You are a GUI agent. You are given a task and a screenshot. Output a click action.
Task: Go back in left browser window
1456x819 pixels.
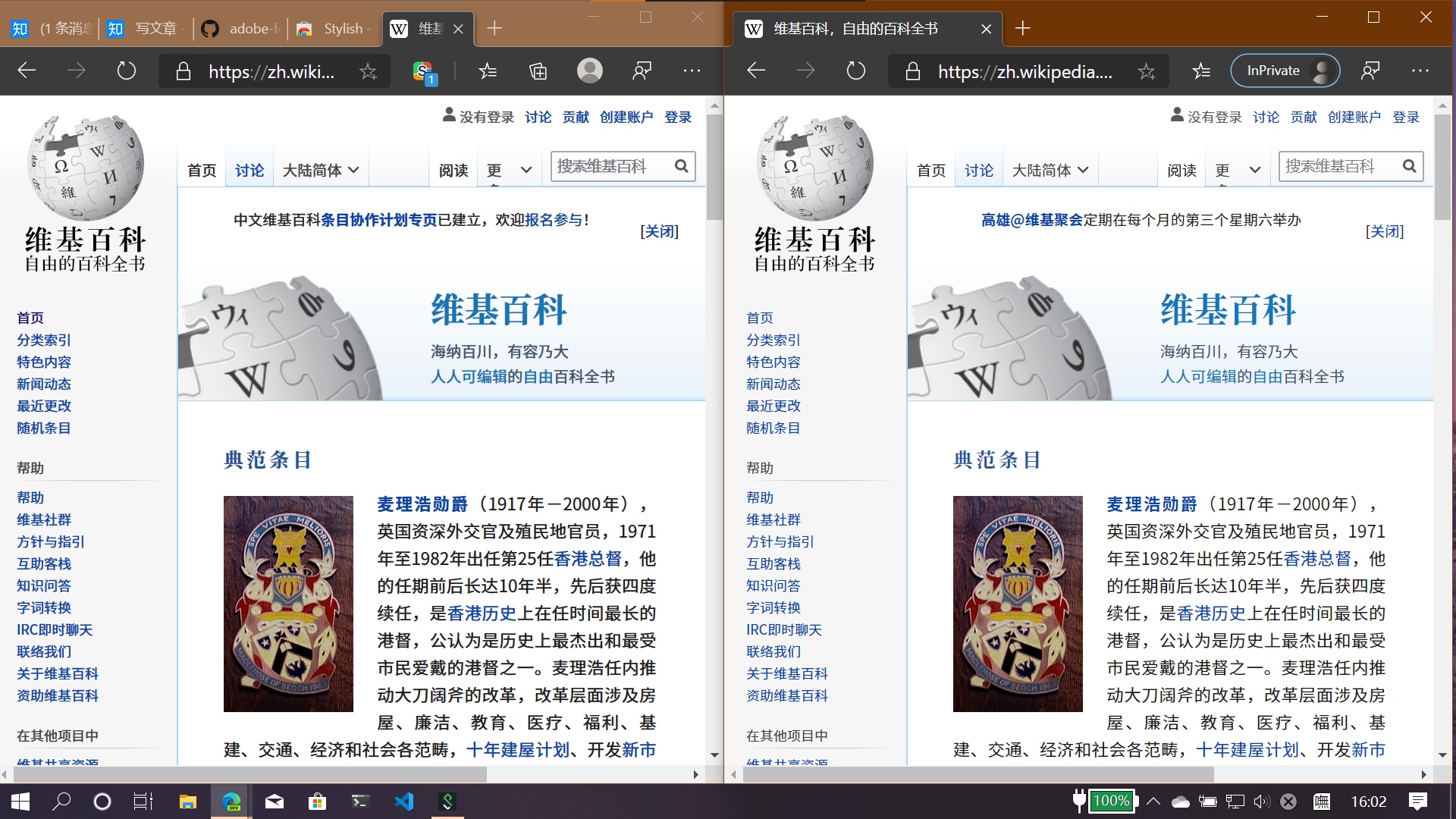(27, 71)
